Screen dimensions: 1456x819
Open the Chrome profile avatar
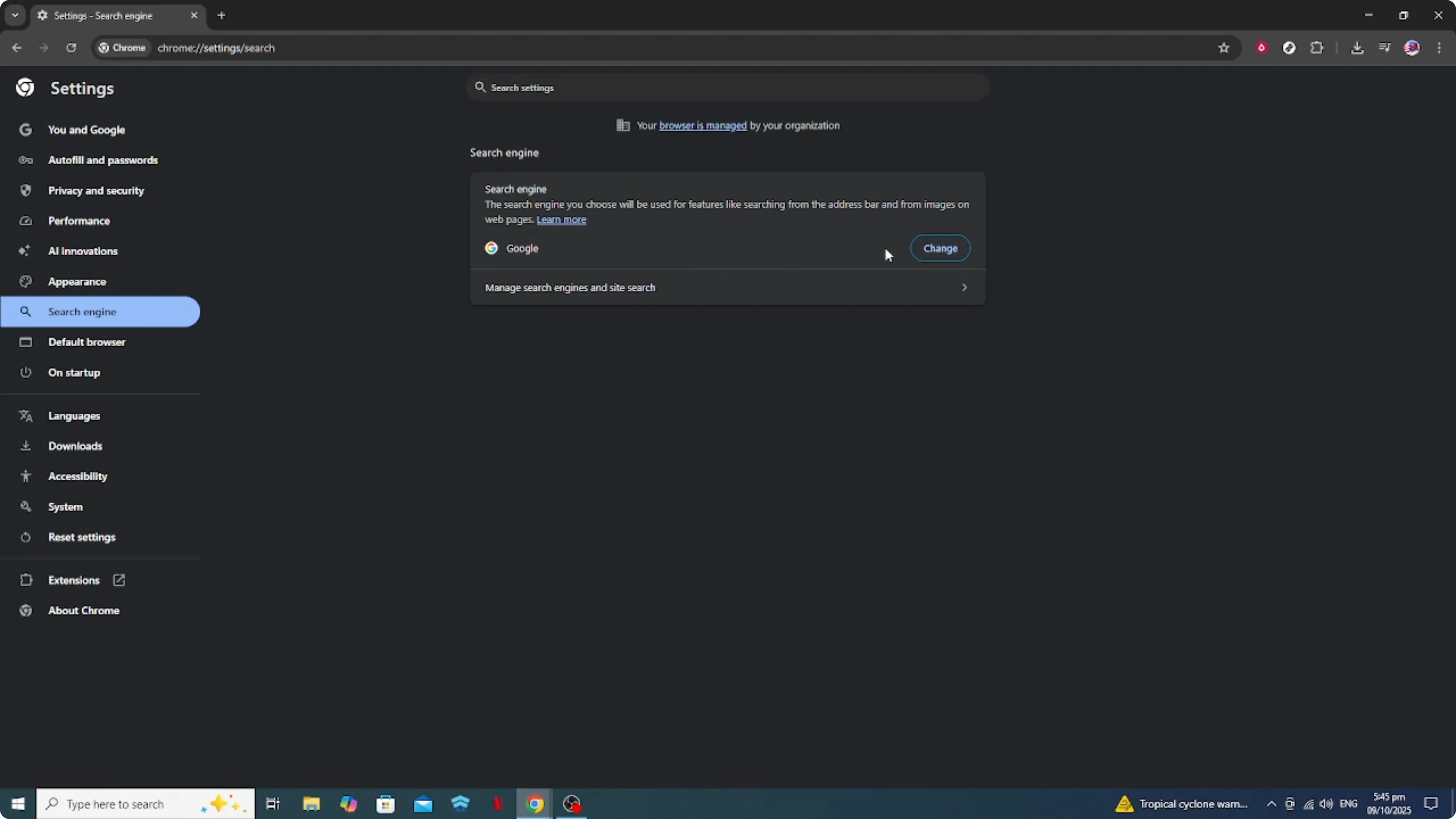coord(1411,48)
